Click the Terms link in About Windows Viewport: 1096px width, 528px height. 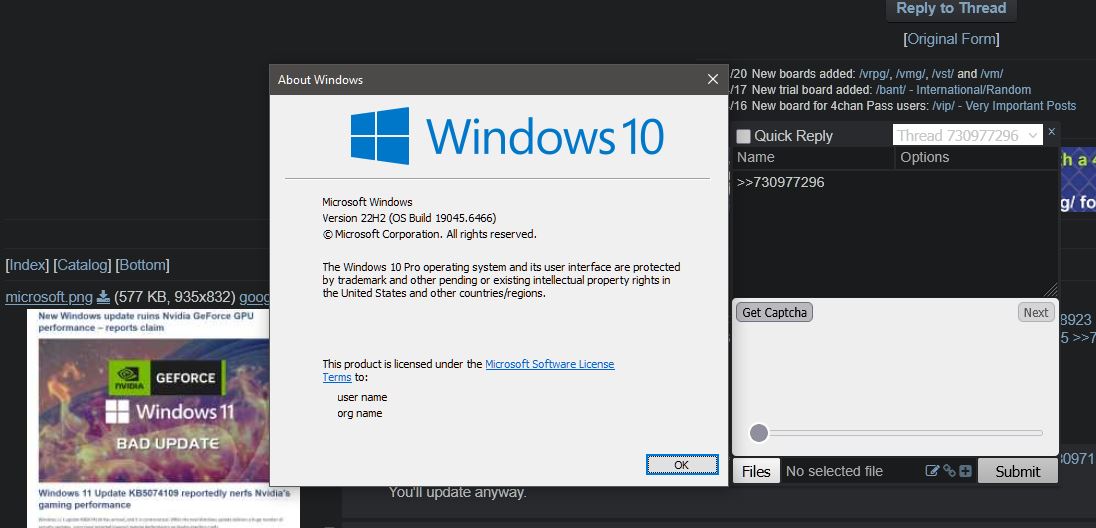coord(337,377)
